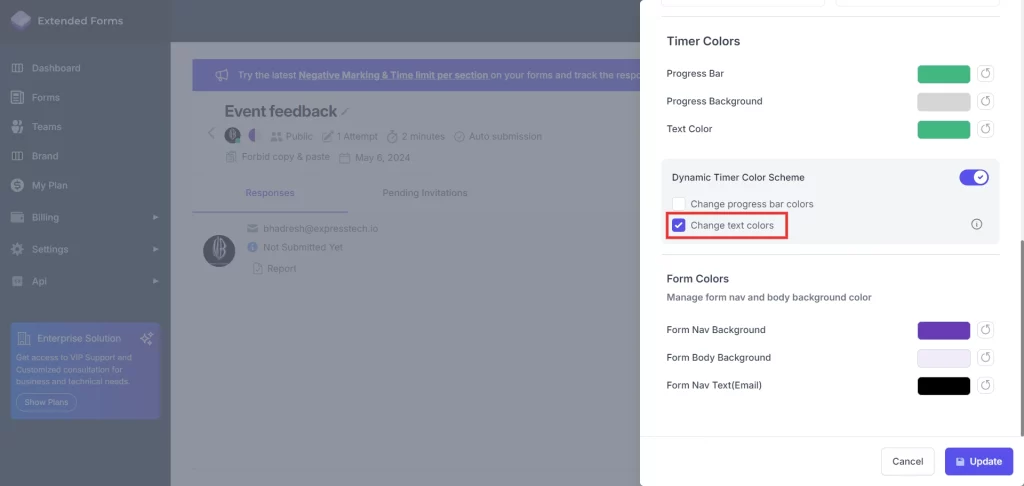Click the Auto submission label
Image resolution: width=1024 pixels, height=486 pixels.
[x=505, y=137]
